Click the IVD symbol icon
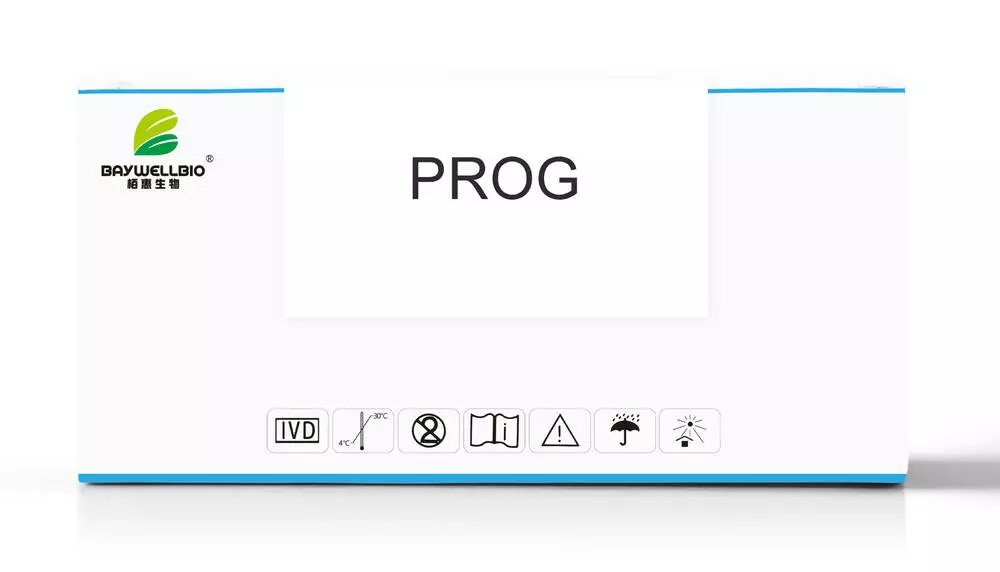1000x572 pixels. tap(297, 430)
